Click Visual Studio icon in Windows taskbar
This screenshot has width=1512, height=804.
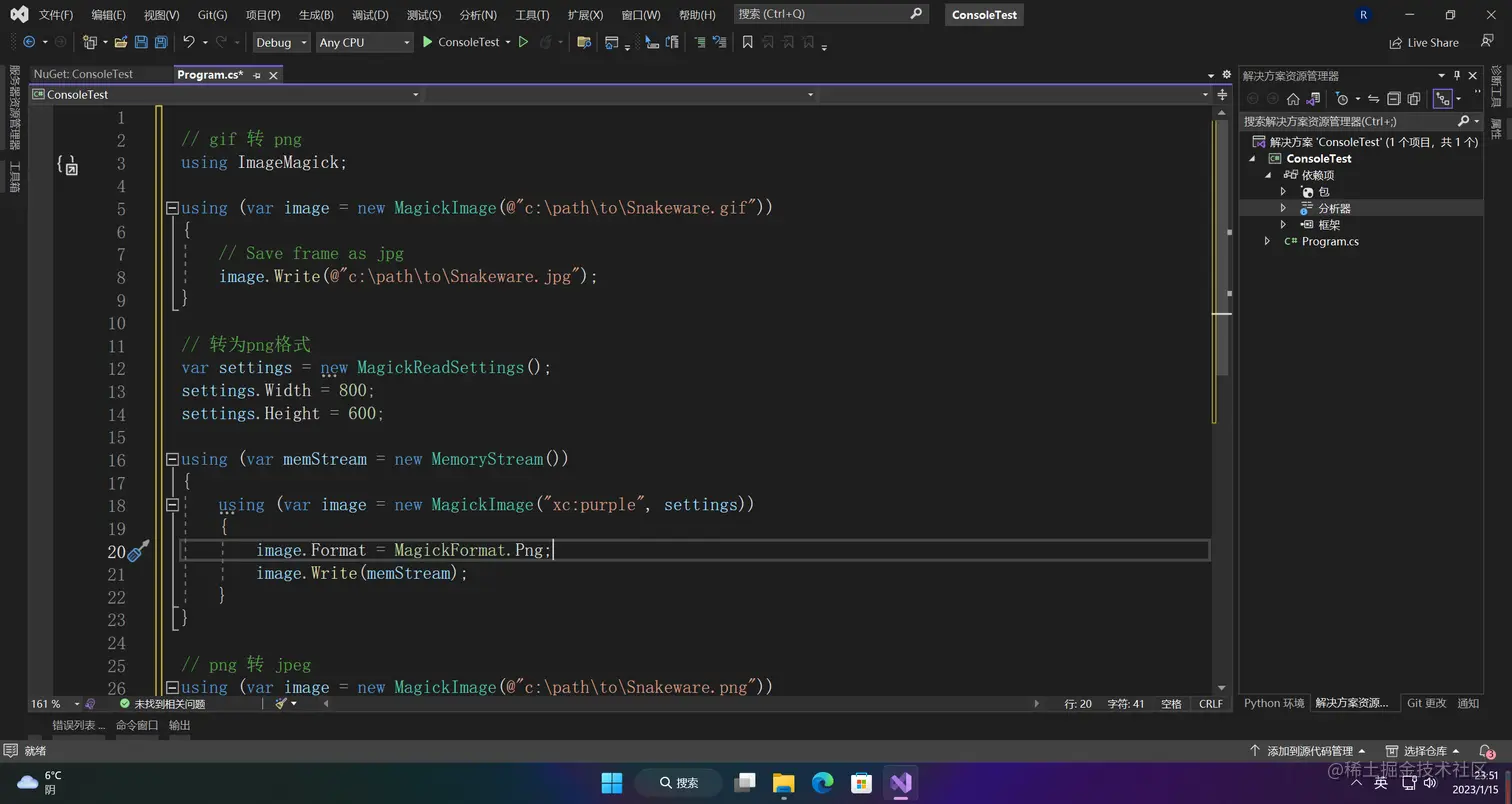(901, 783)
